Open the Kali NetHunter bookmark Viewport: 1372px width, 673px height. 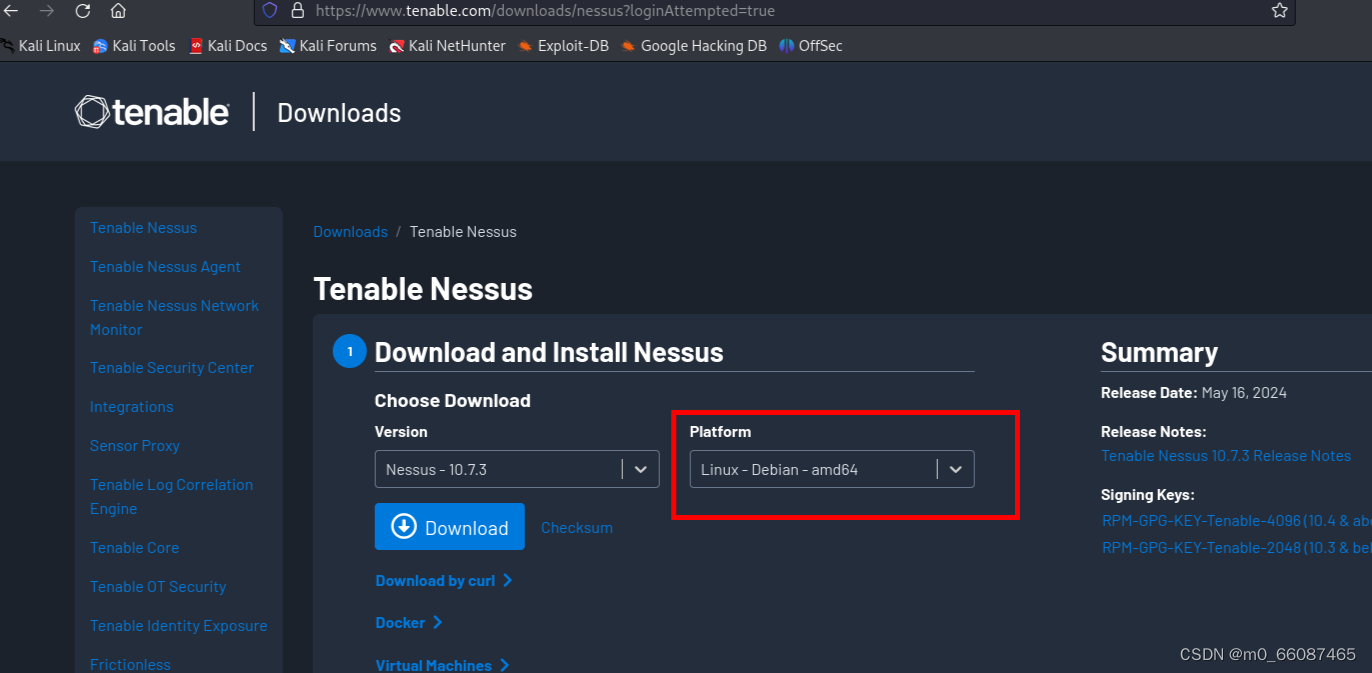(447, 45)
